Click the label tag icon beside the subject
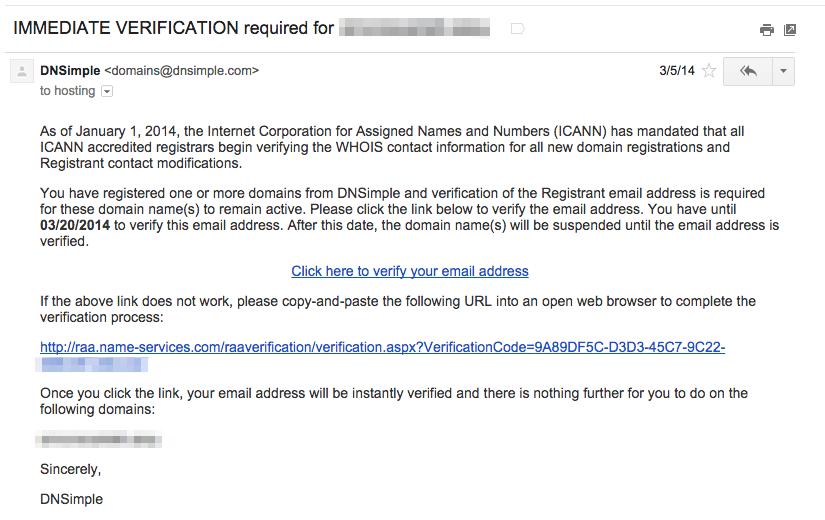 pyautogui.click(x=518, y=29)
